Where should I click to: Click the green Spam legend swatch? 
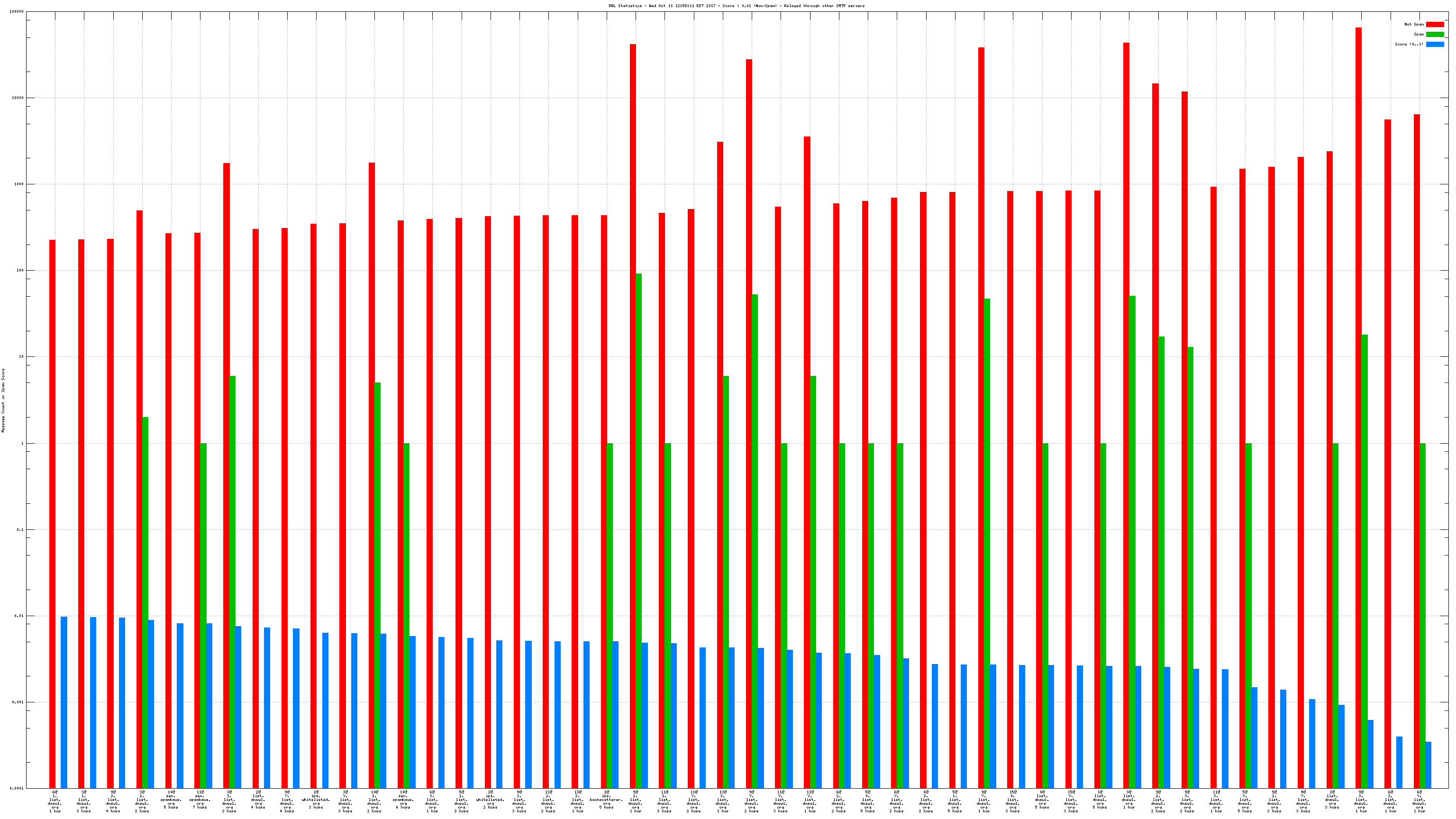(1435, 35)
